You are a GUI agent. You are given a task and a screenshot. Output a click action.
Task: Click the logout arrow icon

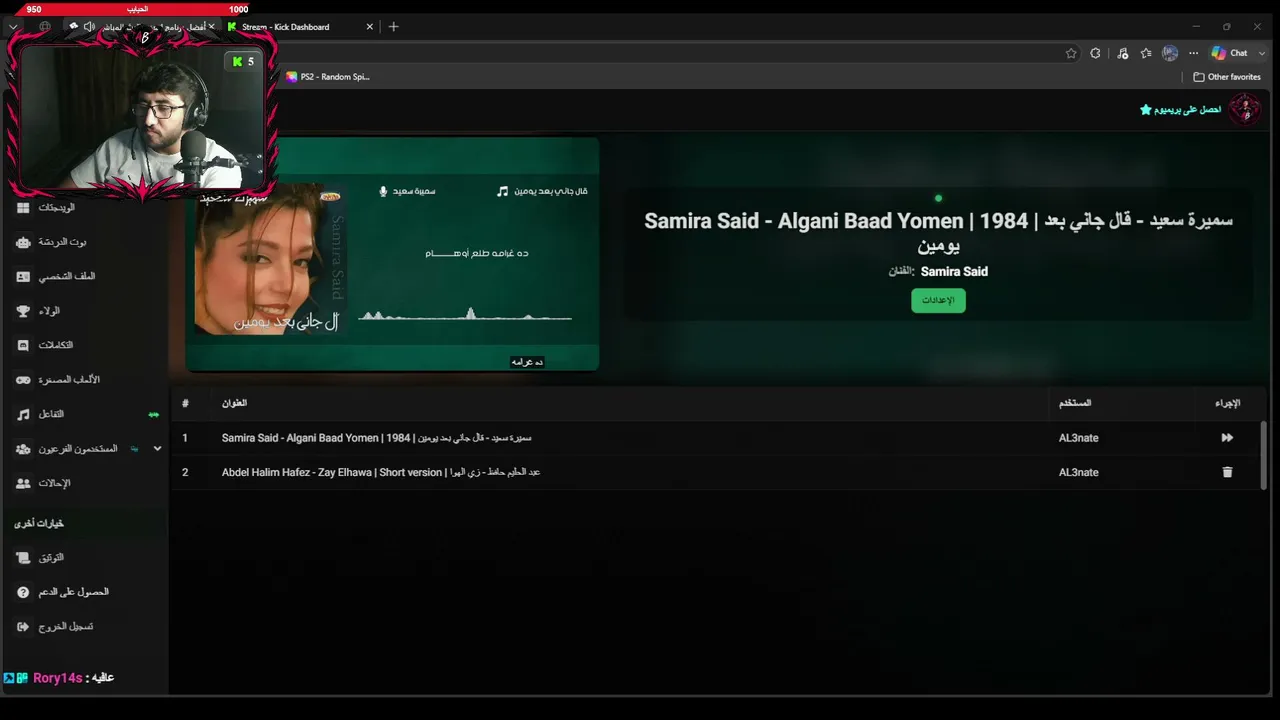[23, 626]
